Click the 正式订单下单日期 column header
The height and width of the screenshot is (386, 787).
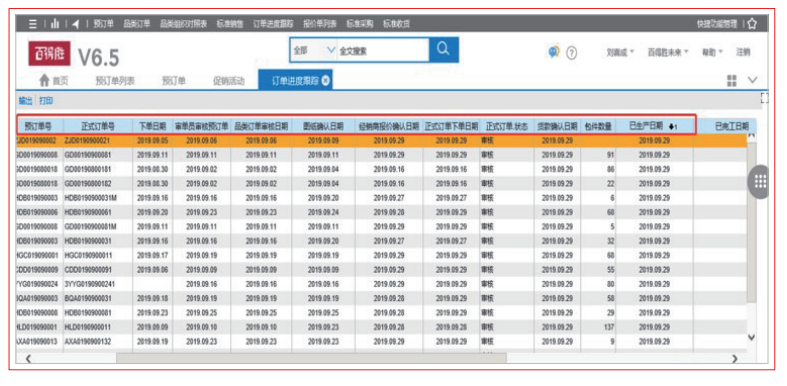pyautogui.click(x=451, y=126)
